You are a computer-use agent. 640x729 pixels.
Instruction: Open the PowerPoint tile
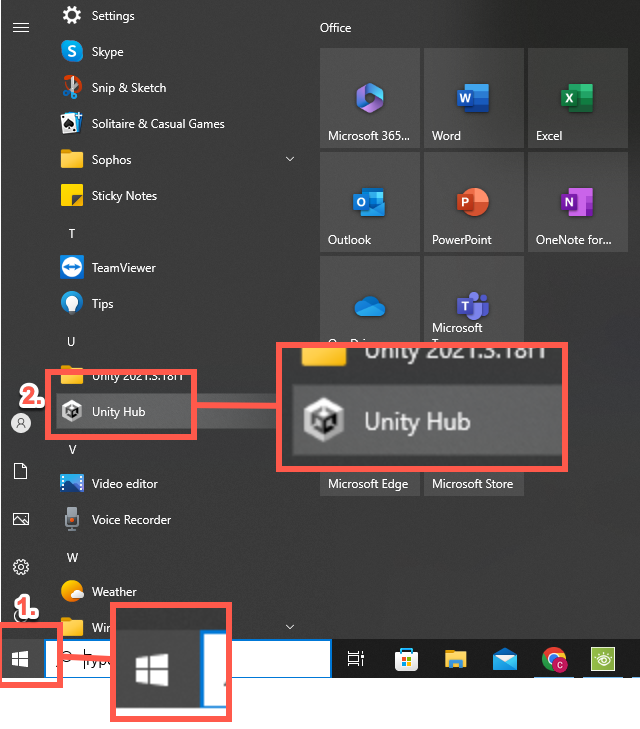tap(474, 202)
